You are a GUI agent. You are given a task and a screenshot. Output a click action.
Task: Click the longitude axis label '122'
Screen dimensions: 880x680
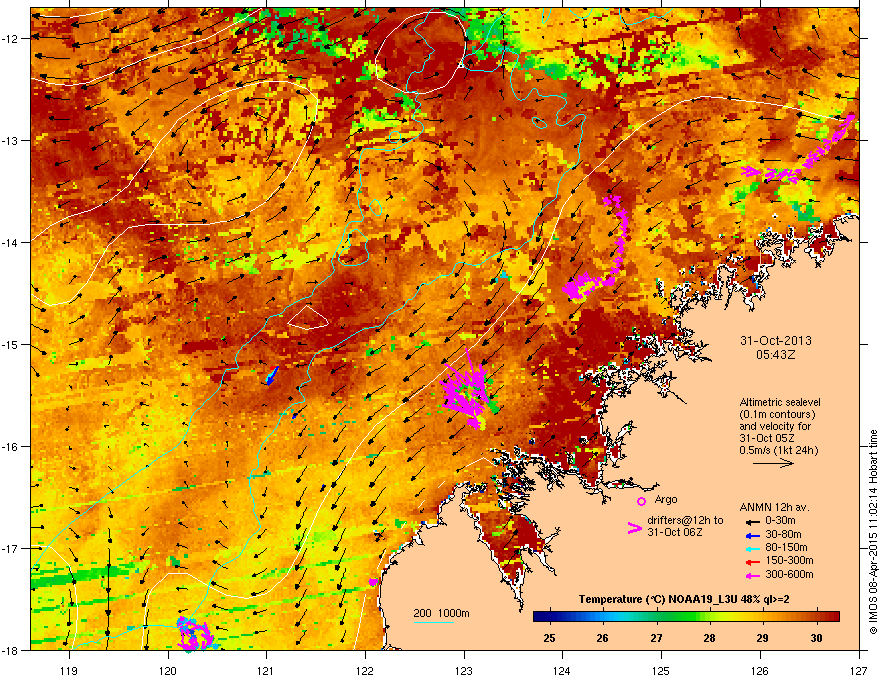[x=365, y=670]
